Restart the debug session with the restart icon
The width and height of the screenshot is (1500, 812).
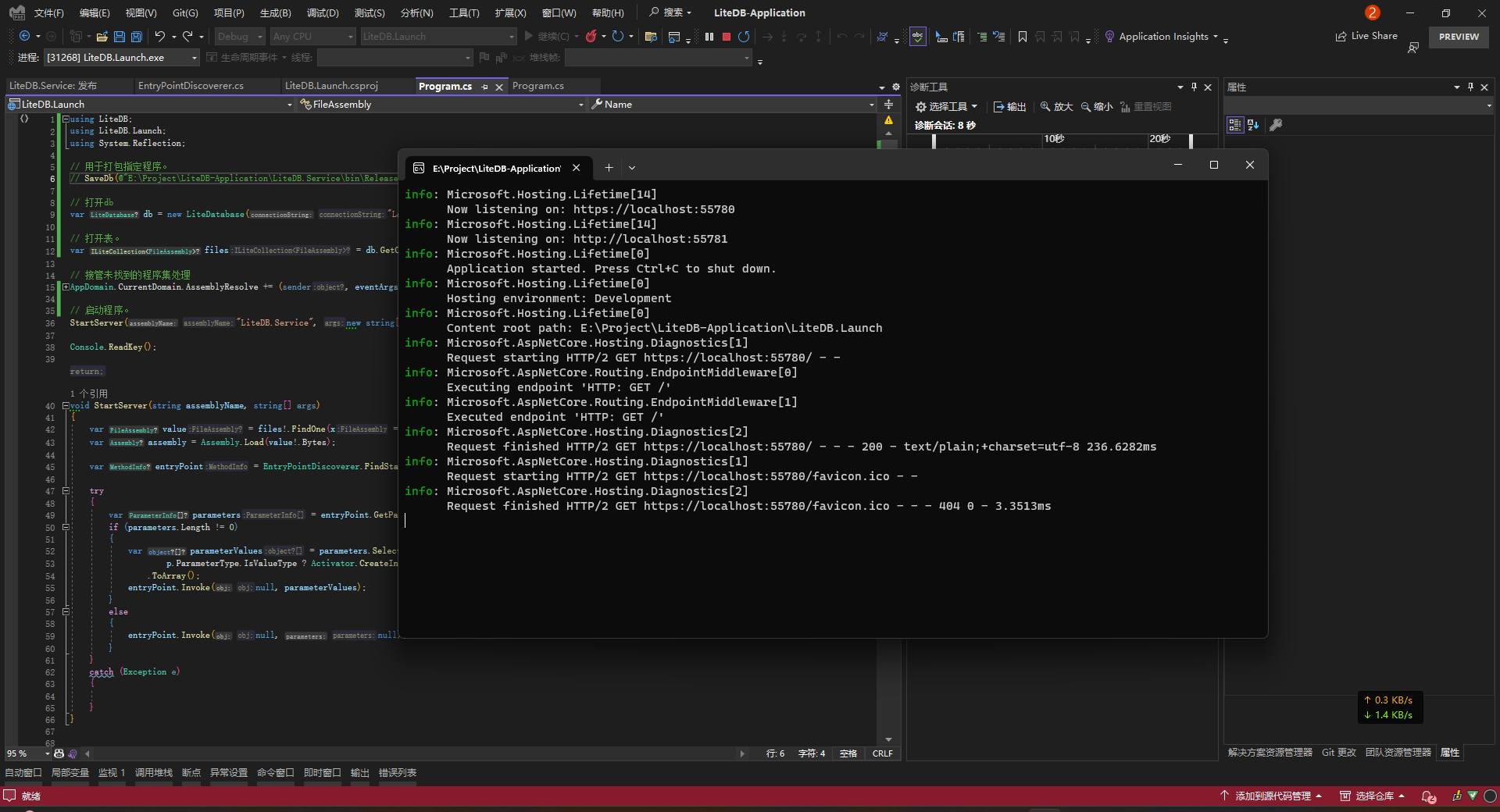click(744, 37)
